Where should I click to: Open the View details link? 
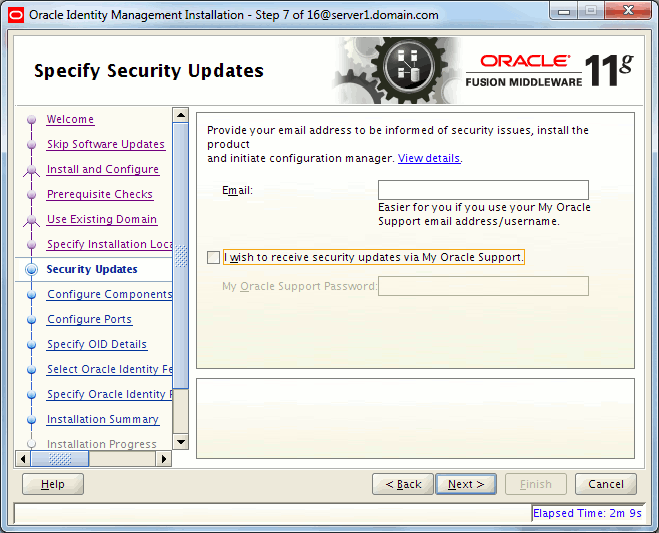pos(429,158)
